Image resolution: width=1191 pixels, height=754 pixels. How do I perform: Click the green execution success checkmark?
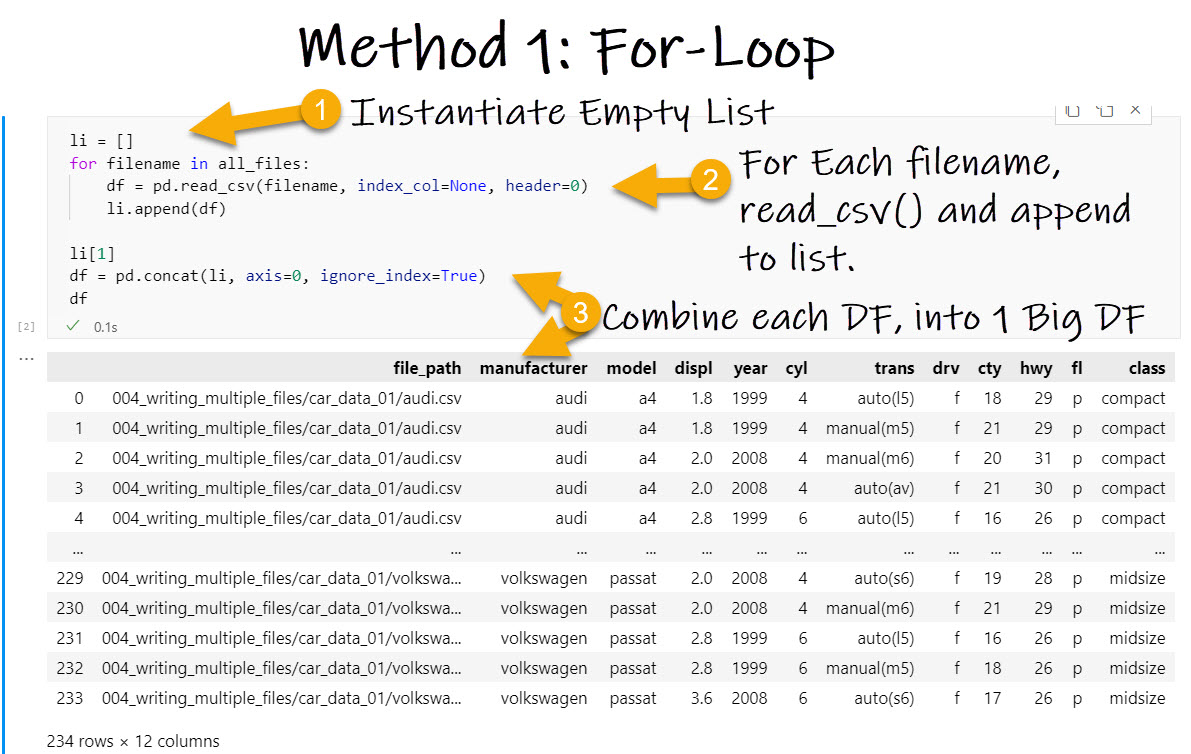coord(74,326)
